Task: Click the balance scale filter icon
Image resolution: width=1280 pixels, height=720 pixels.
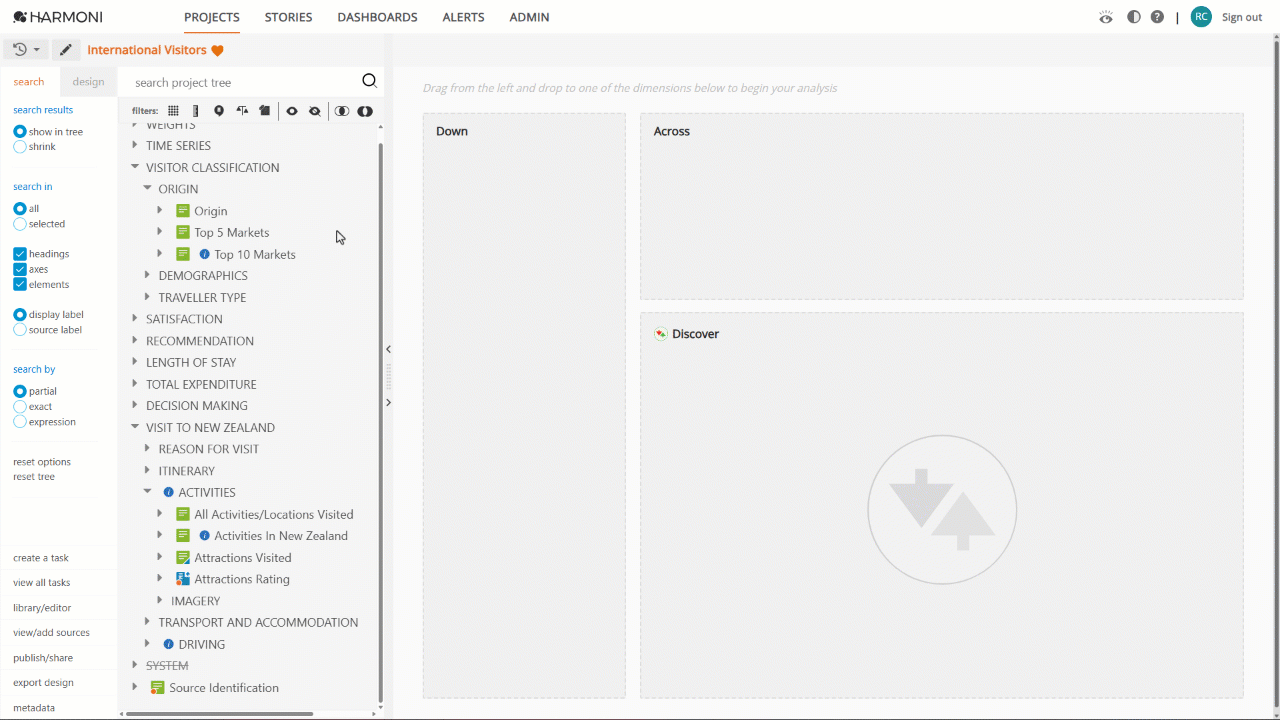Action: (x=242, y=111)
